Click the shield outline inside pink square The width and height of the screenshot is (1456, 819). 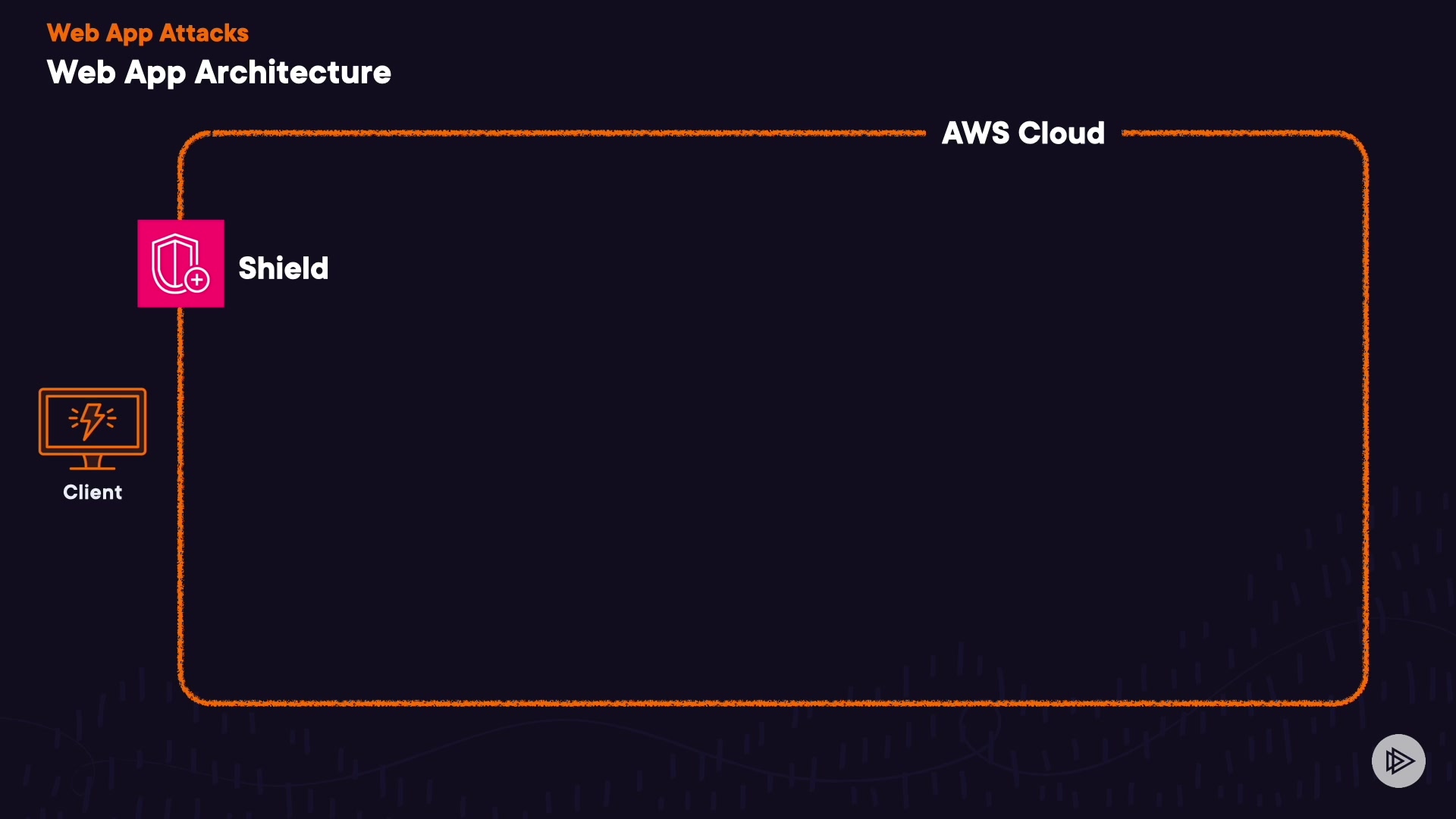coord(173,262)
